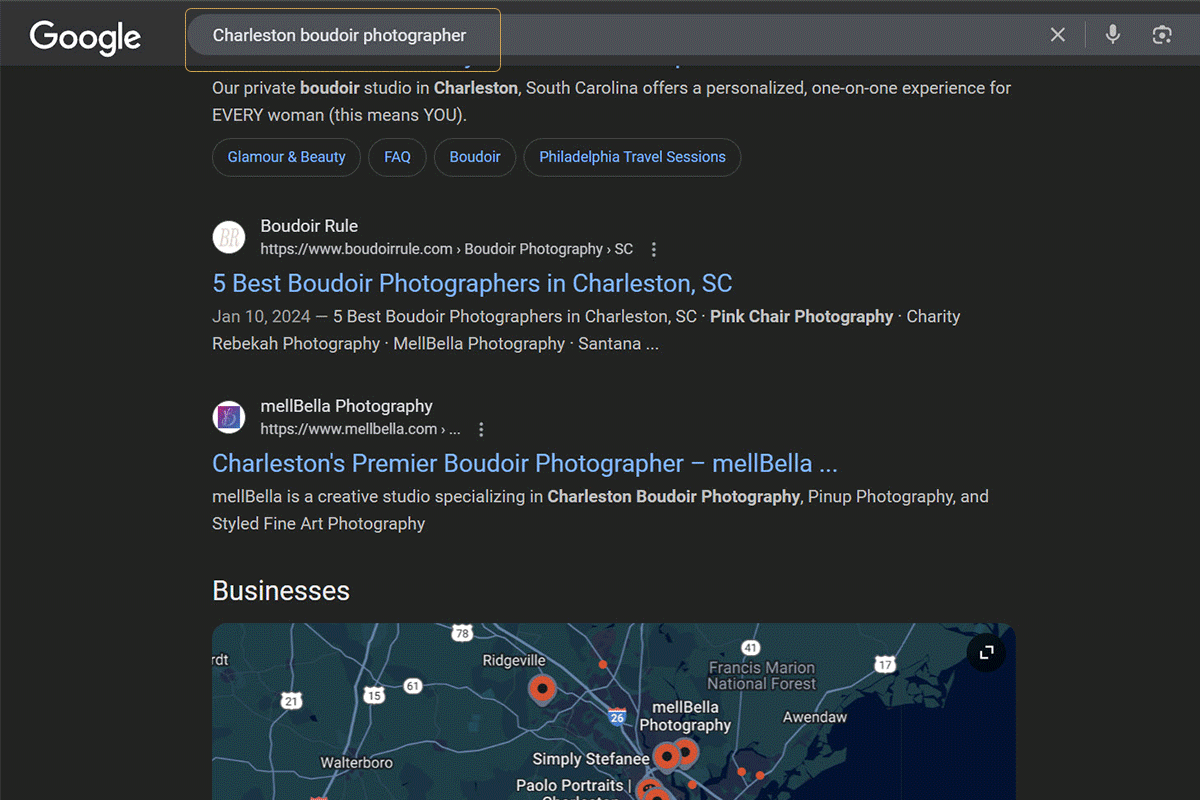Open the FAQ sitelink chip
This screenshot has height=800, width=1200.
(397, 157)
